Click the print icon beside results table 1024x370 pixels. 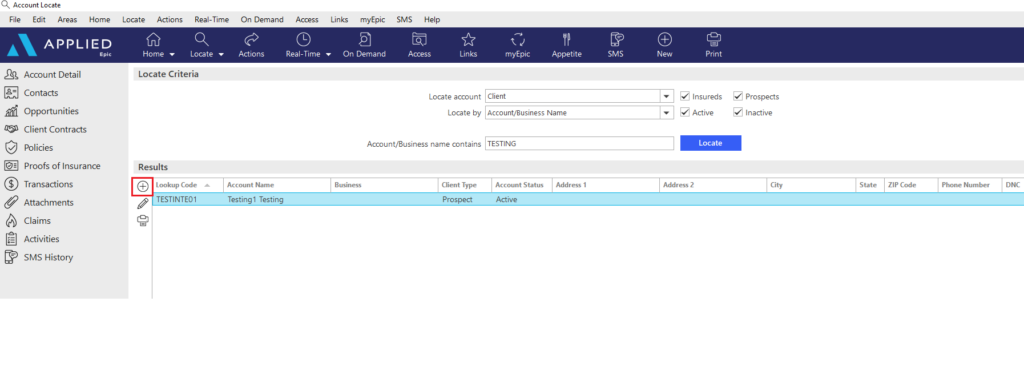(x=142, y=221)
